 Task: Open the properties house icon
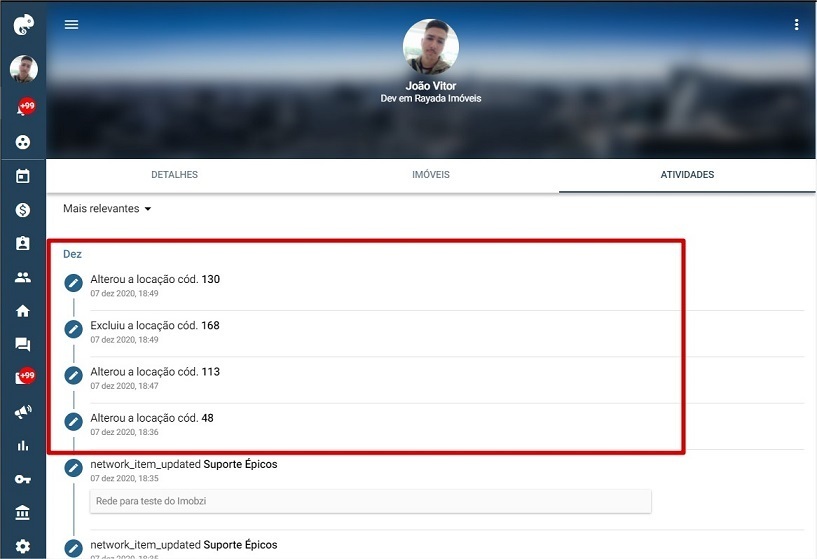click(23, 311)
